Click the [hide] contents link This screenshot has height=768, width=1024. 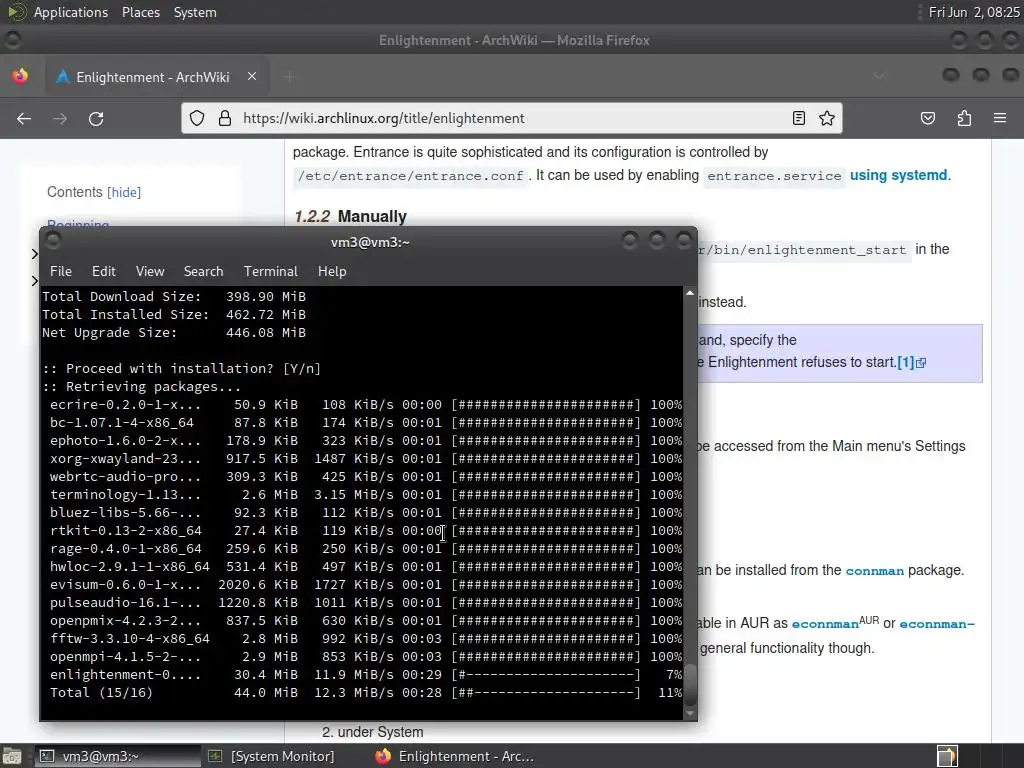(124, 192)
